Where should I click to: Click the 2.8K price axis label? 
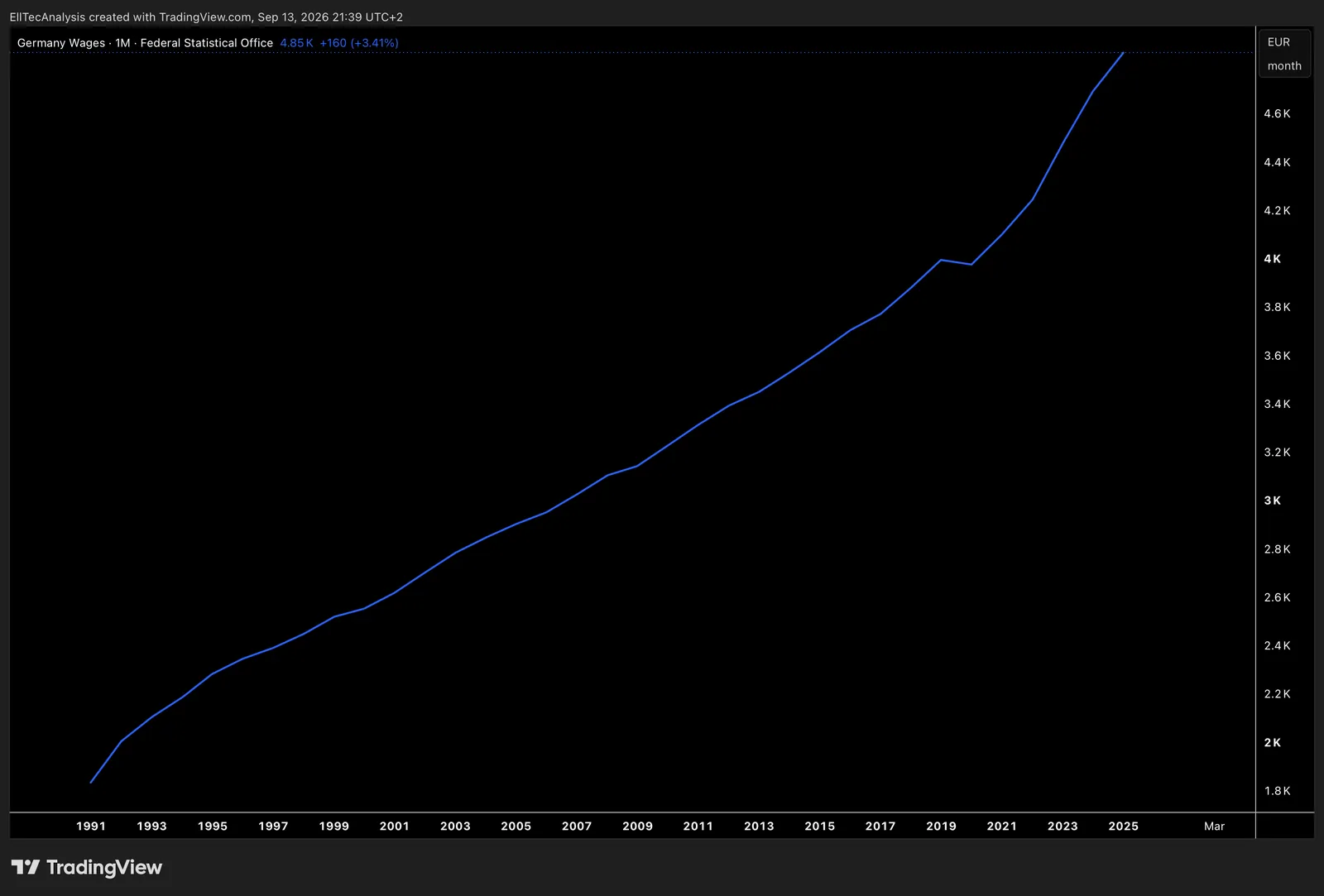coord(1277,549)
